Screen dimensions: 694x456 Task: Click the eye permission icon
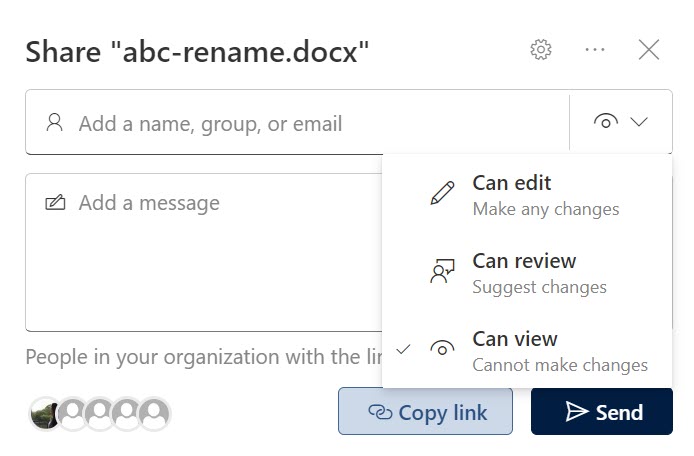(x=605, y=122)
